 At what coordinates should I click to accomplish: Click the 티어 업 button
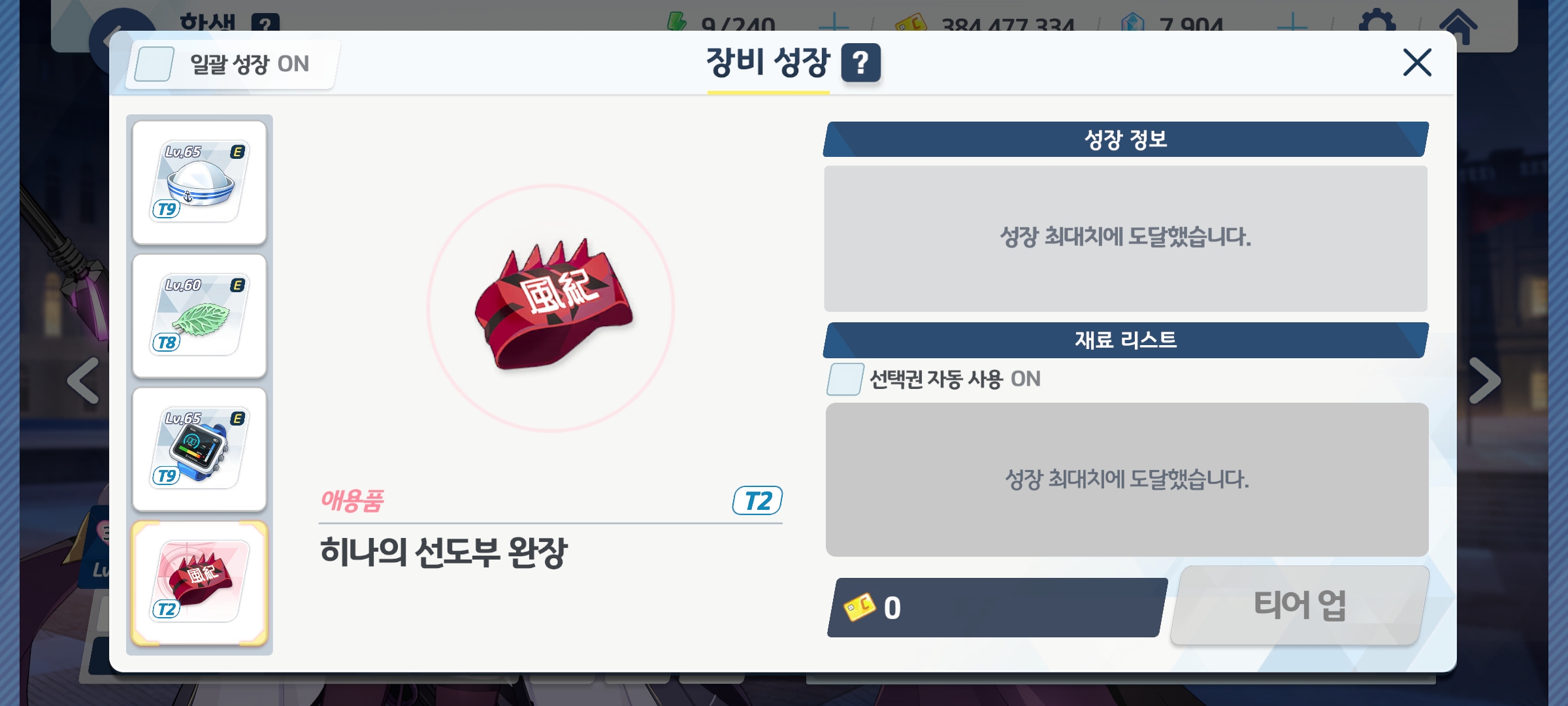click(x=1299, y=605)
